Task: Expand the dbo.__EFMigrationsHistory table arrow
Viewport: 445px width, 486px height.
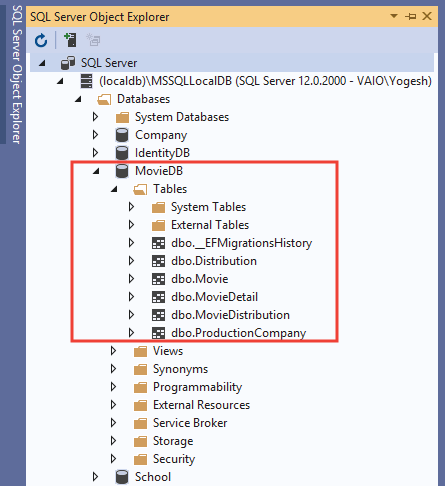Action: (131, 243)
